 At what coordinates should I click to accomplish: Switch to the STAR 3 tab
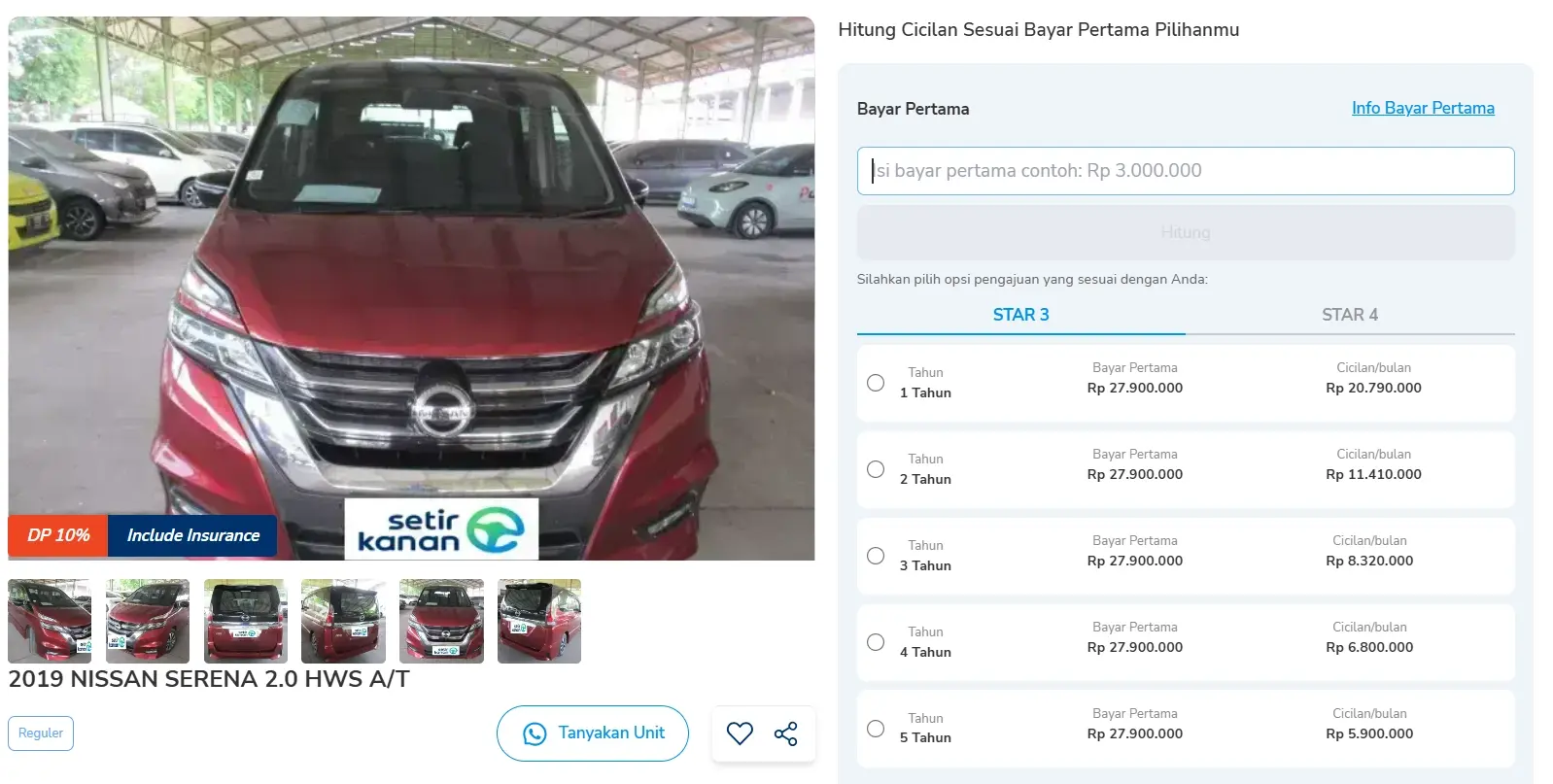point(1020,315)
